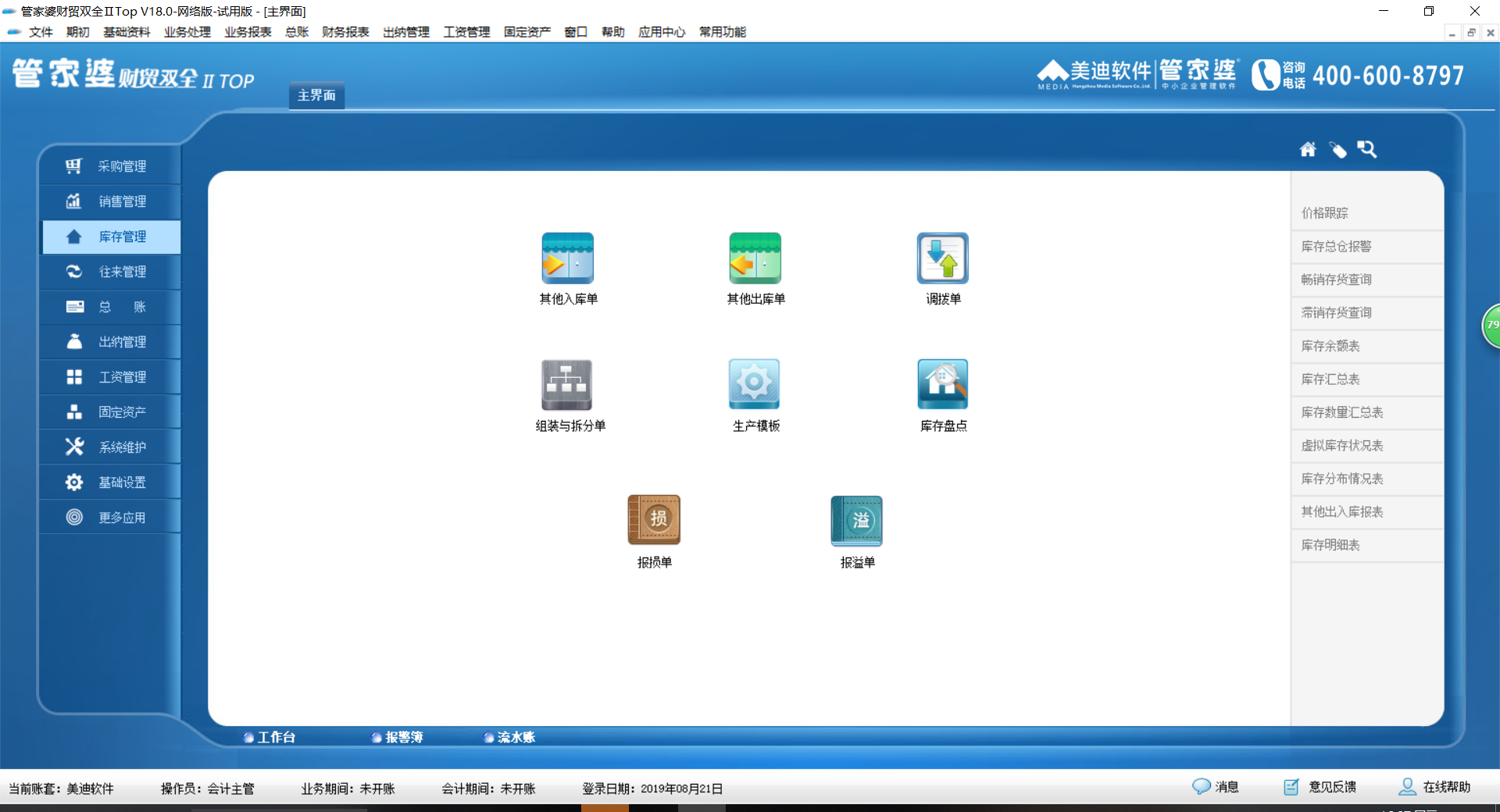Restore the inner document window
Image resolution: width=1500 pixels, height=812 pixels.
(x=1472, y=33)
